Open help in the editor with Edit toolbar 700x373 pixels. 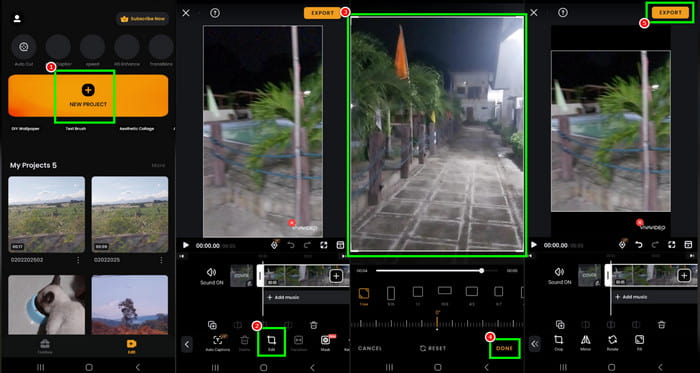tap(215, 13)
